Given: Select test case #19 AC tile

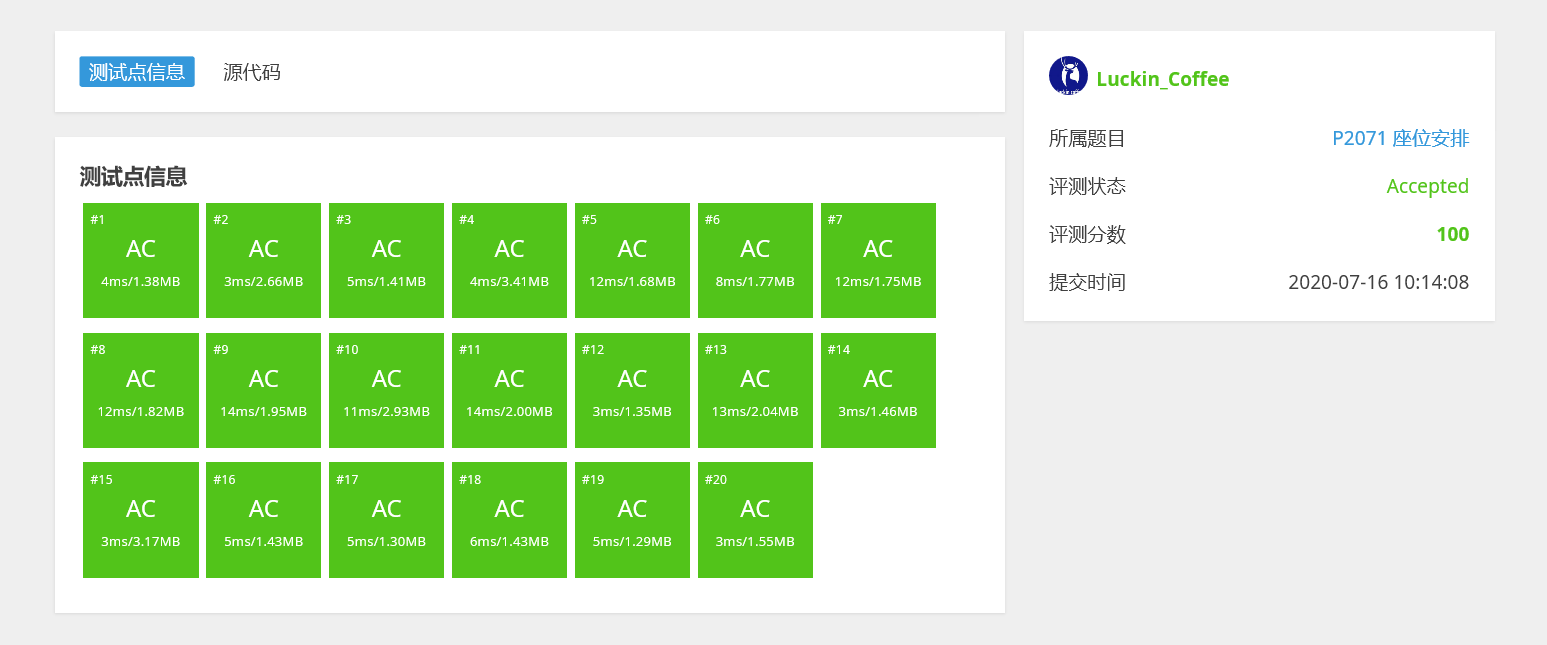Looking at the screenshot, I should (x=633, y=520).
